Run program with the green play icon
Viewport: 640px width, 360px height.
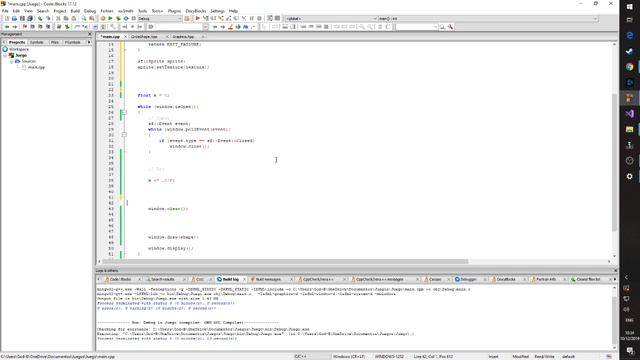click(x=110, y=18)
